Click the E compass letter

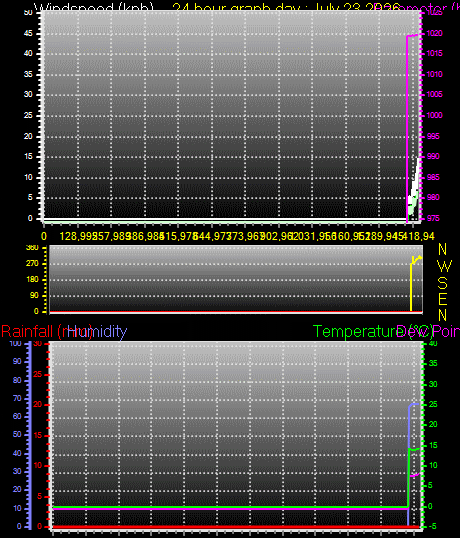[443, 299]
